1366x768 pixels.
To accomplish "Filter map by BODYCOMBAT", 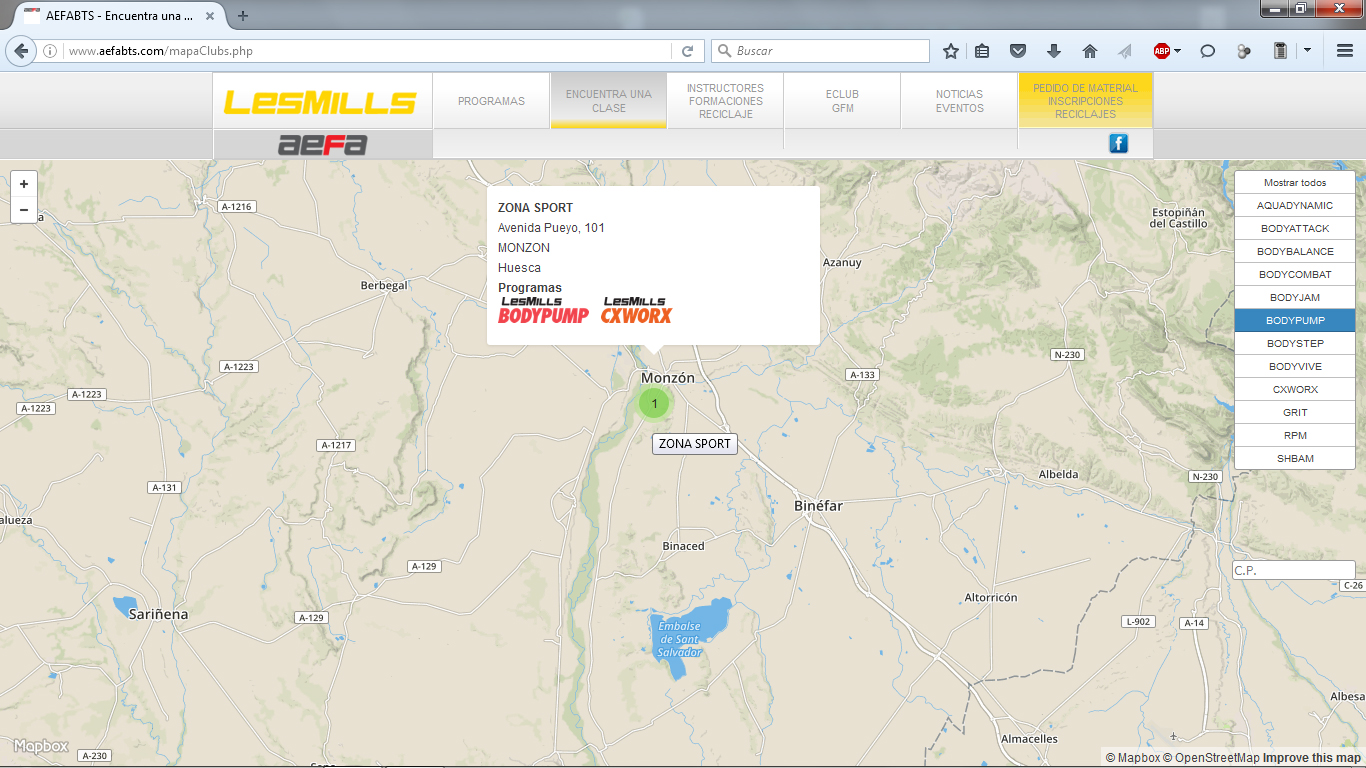I will click(1295, 275).
